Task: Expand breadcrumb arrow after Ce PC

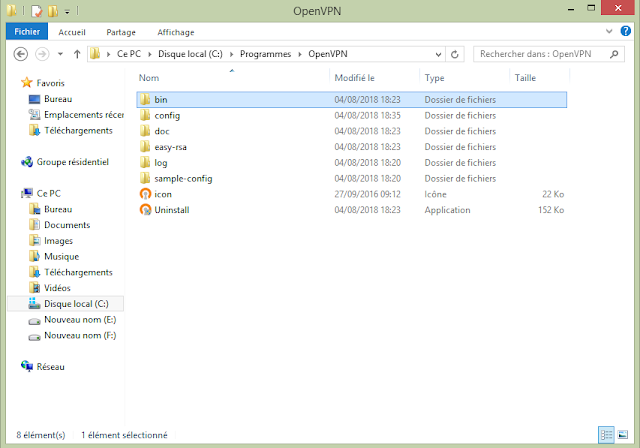Action: click(x=150, y=54)
